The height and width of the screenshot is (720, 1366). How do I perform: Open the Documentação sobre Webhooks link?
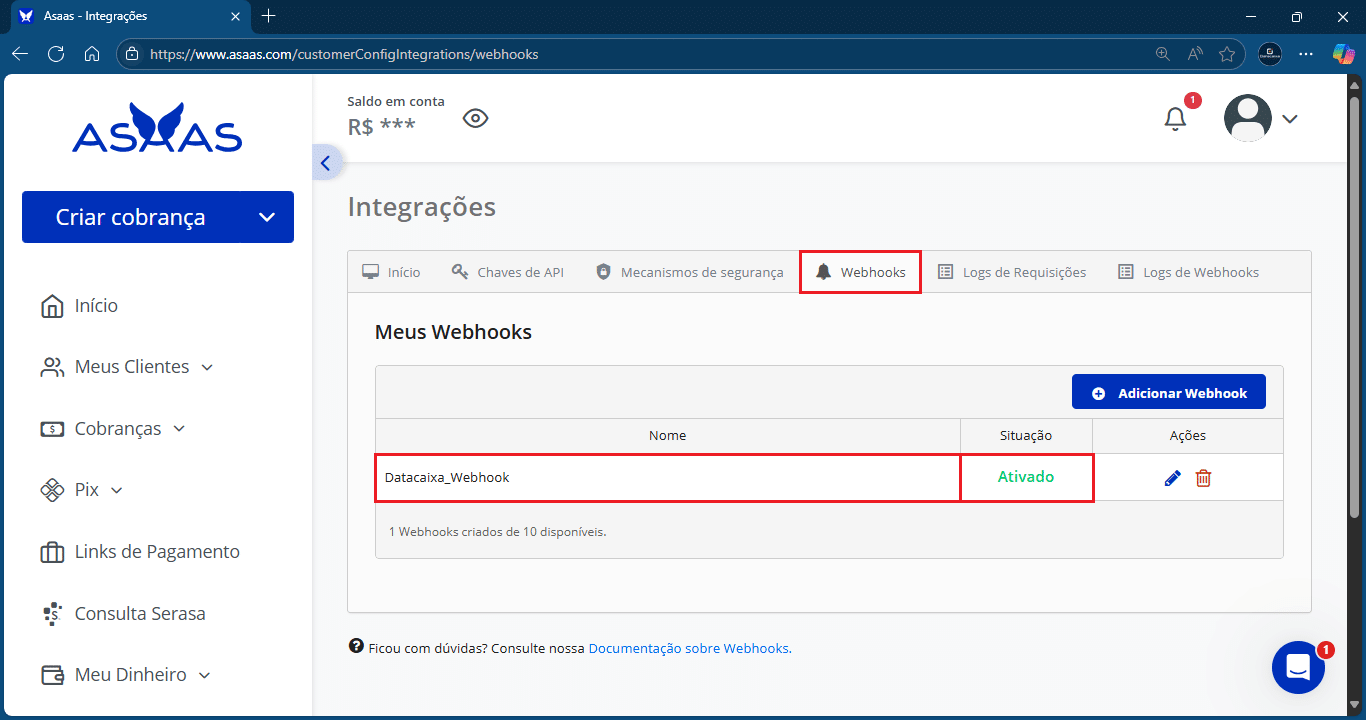coord(689,648)
